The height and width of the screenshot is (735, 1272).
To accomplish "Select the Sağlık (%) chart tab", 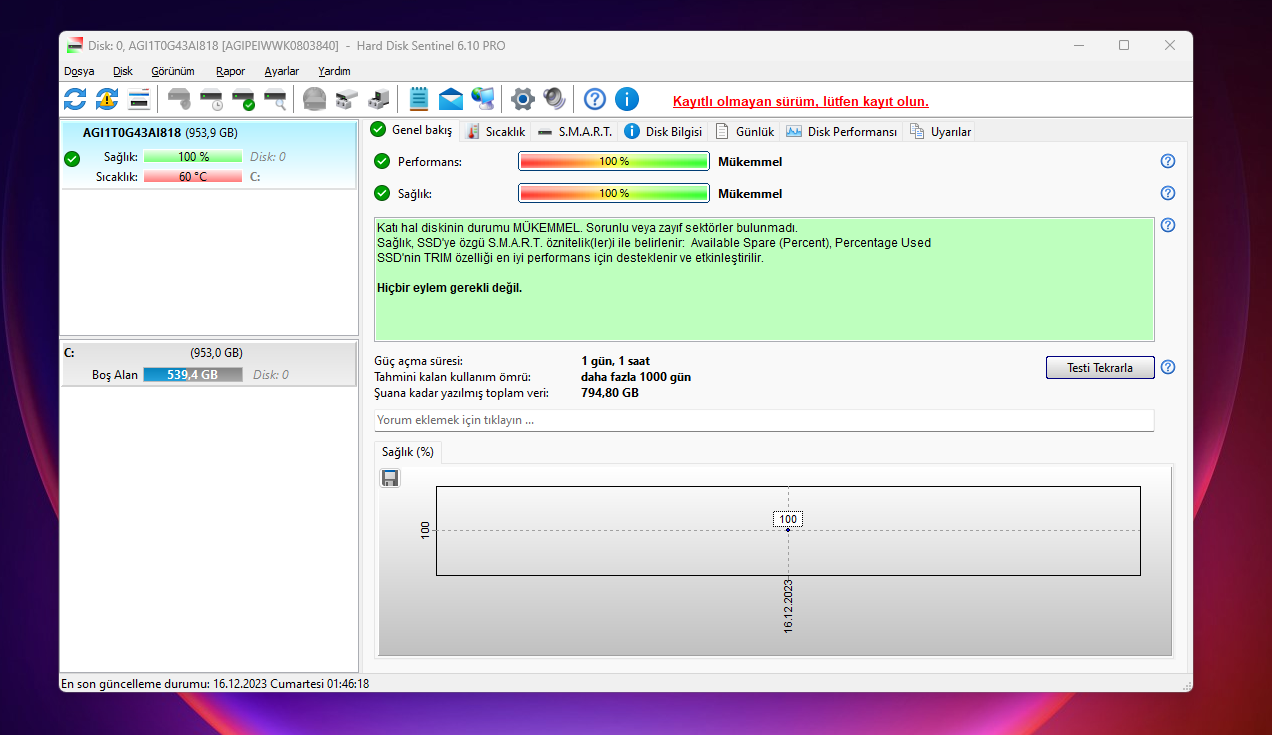I will 408,452.
